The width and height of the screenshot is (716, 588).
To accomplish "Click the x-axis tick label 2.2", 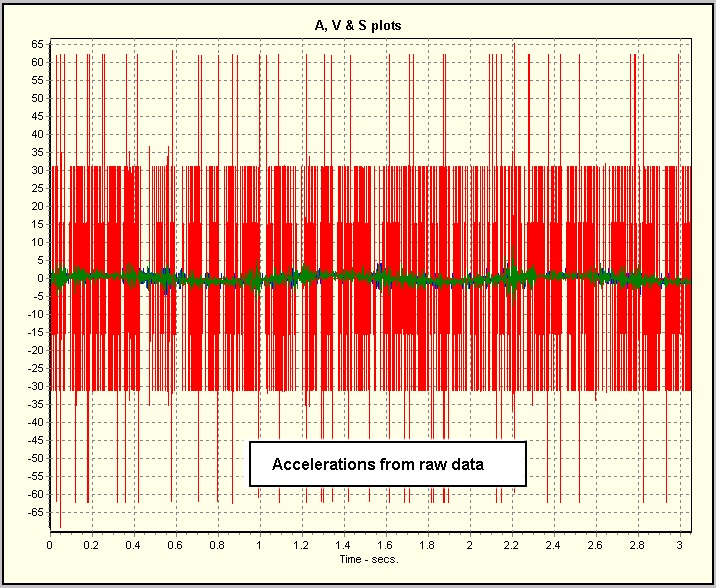I will click(511, 545).
